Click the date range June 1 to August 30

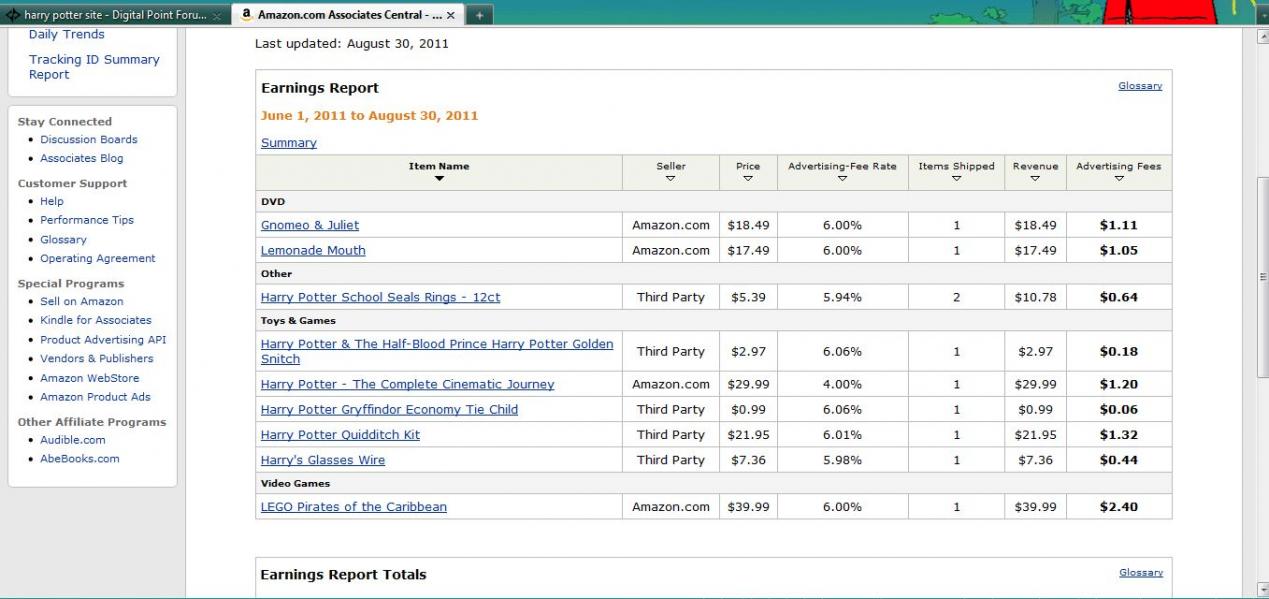coord(369,116)
